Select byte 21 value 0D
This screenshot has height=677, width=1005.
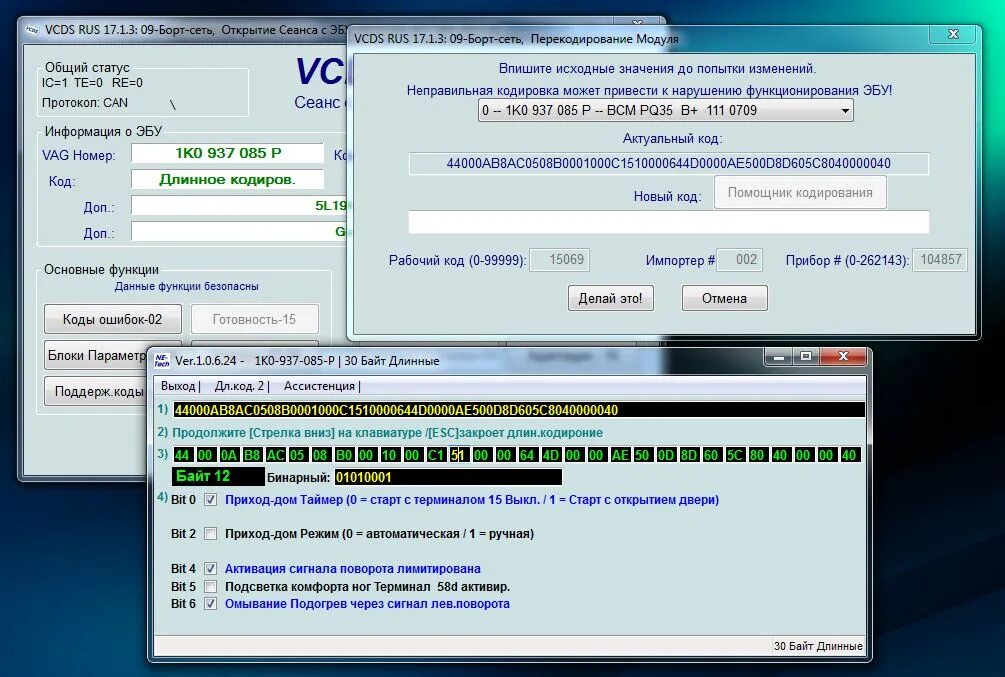click(x=665, y=455)
